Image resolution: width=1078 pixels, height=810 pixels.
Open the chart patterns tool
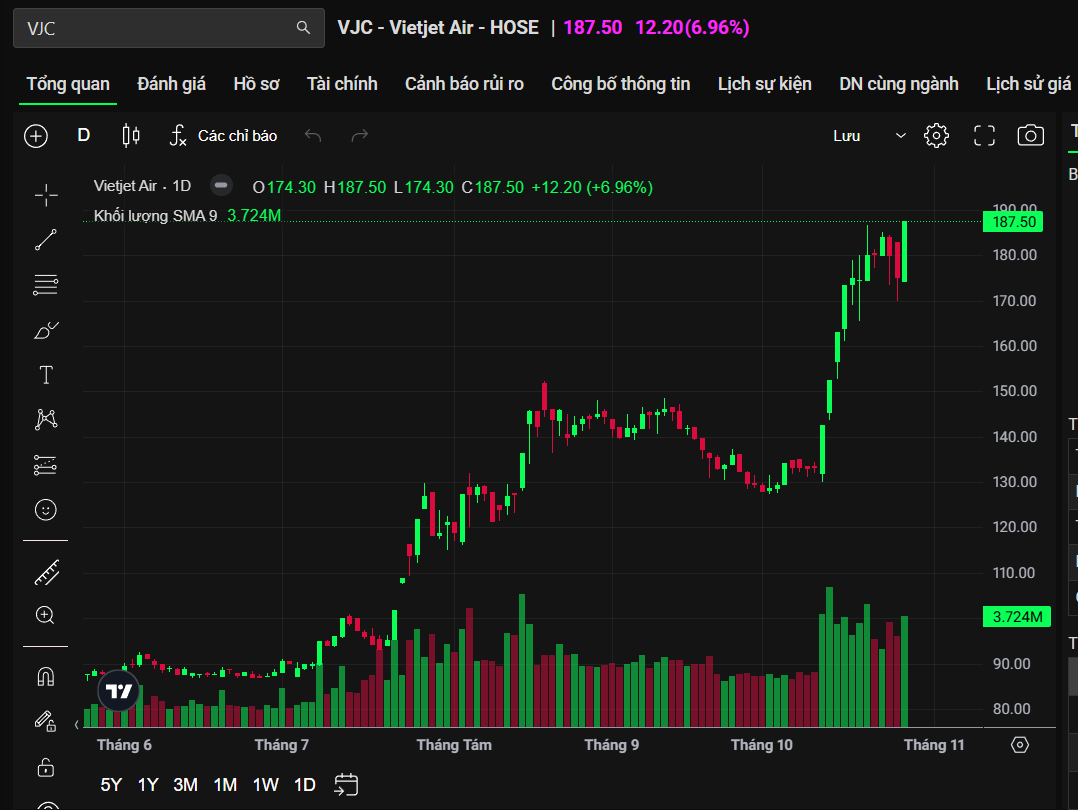tap(46, 420)
